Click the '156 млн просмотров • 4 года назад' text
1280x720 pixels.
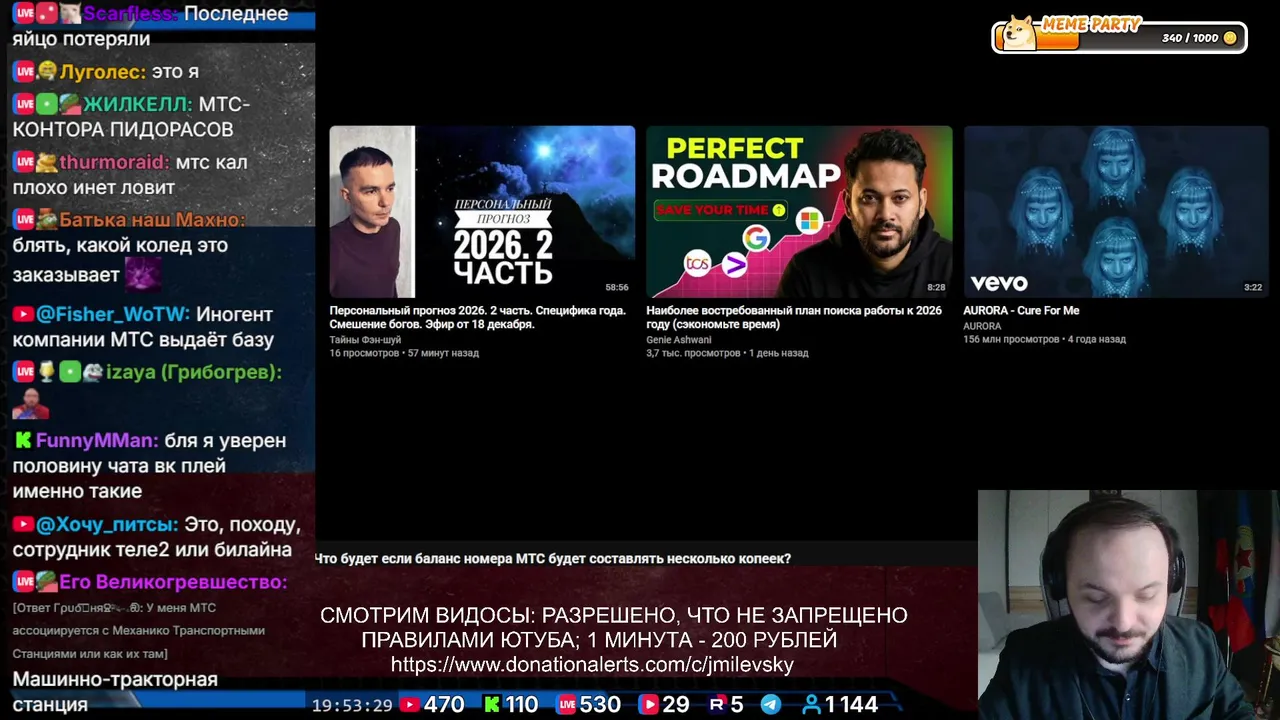pyautogui.click(x=1044, y=339)
